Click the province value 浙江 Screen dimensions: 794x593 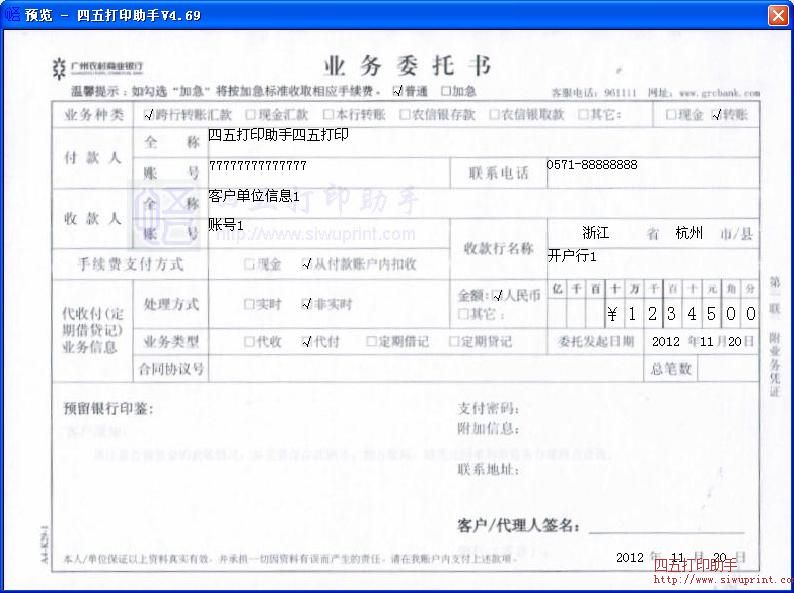[596, 233]
